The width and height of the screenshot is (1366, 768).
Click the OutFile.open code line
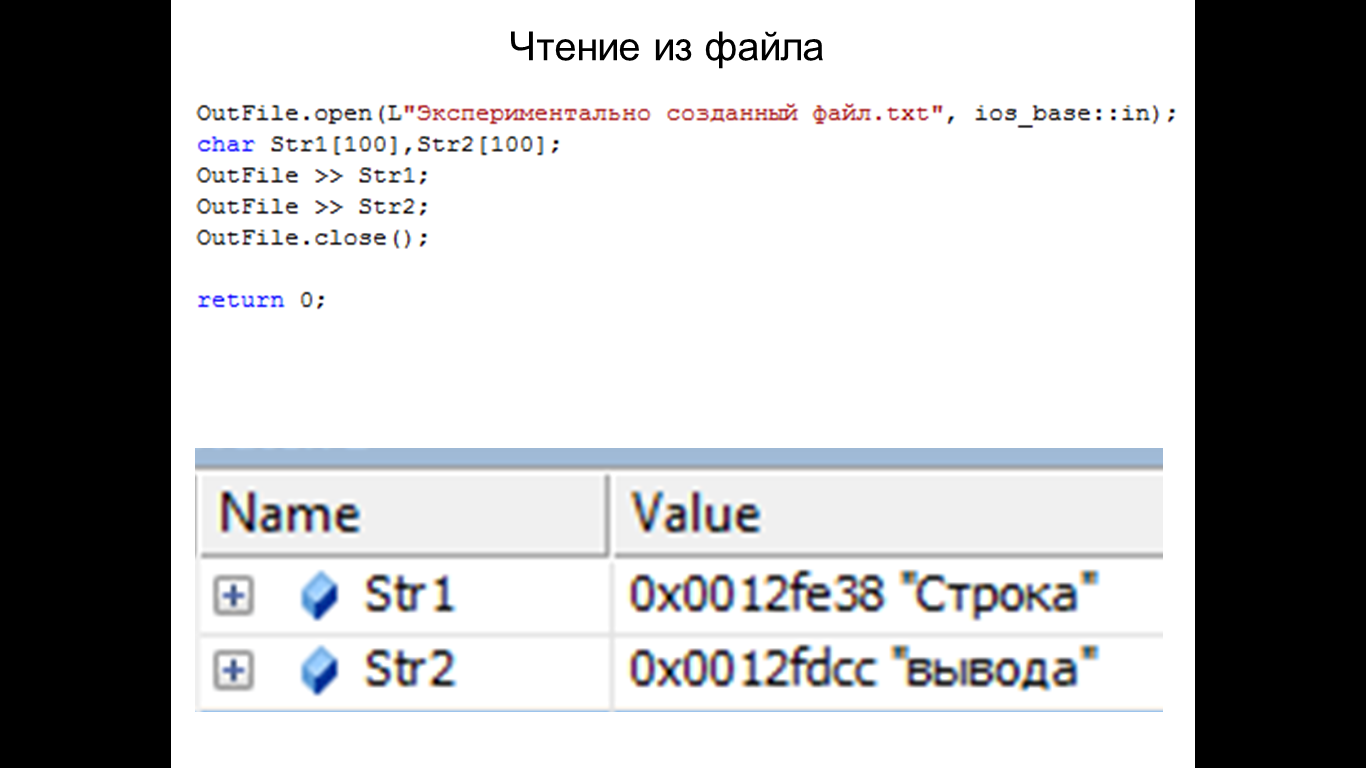coord(687,114)
